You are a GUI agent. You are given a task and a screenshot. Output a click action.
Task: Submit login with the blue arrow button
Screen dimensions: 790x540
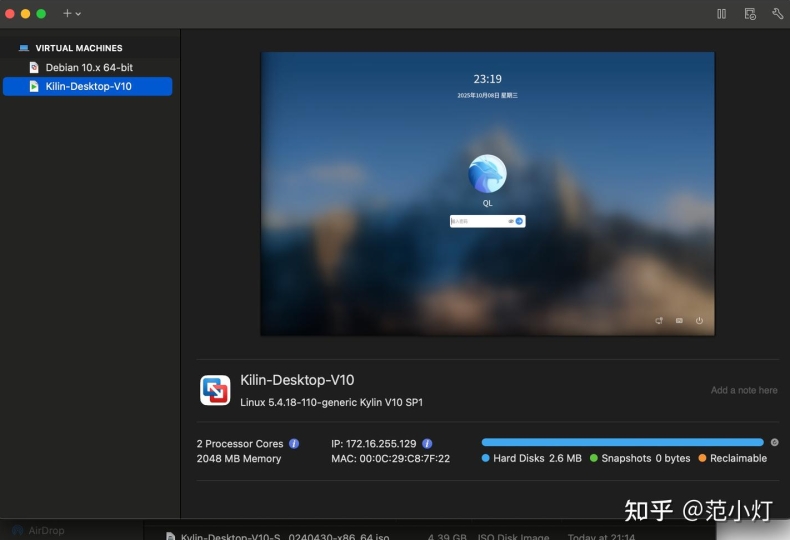coord(519,221)
